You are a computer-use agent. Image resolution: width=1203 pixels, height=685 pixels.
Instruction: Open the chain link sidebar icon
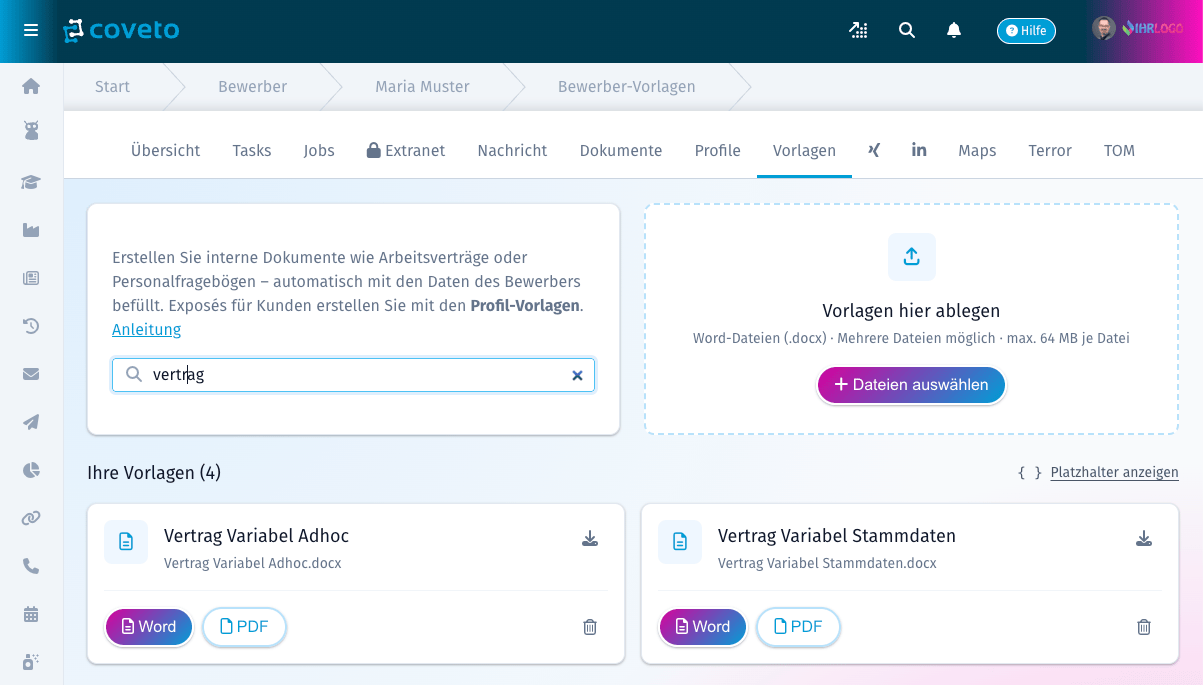[x=31, y=518]
